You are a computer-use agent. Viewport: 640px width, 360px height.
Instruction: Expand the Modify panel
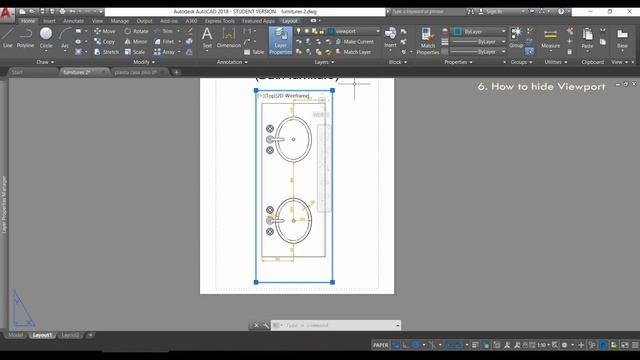tap(144, 62)
